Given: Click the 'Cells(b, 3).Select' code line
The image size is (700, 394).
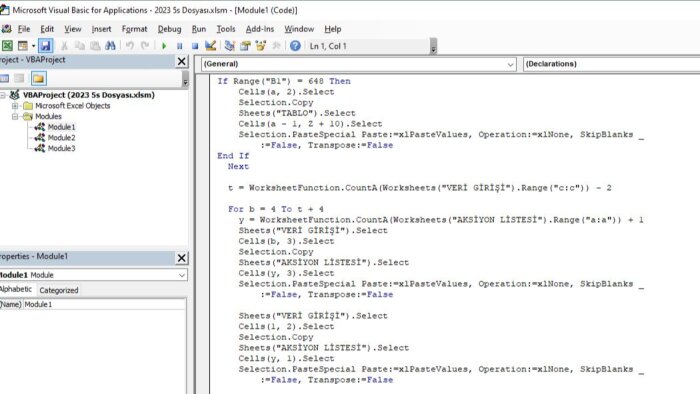Looking at the screenshot, I should 286,241.
